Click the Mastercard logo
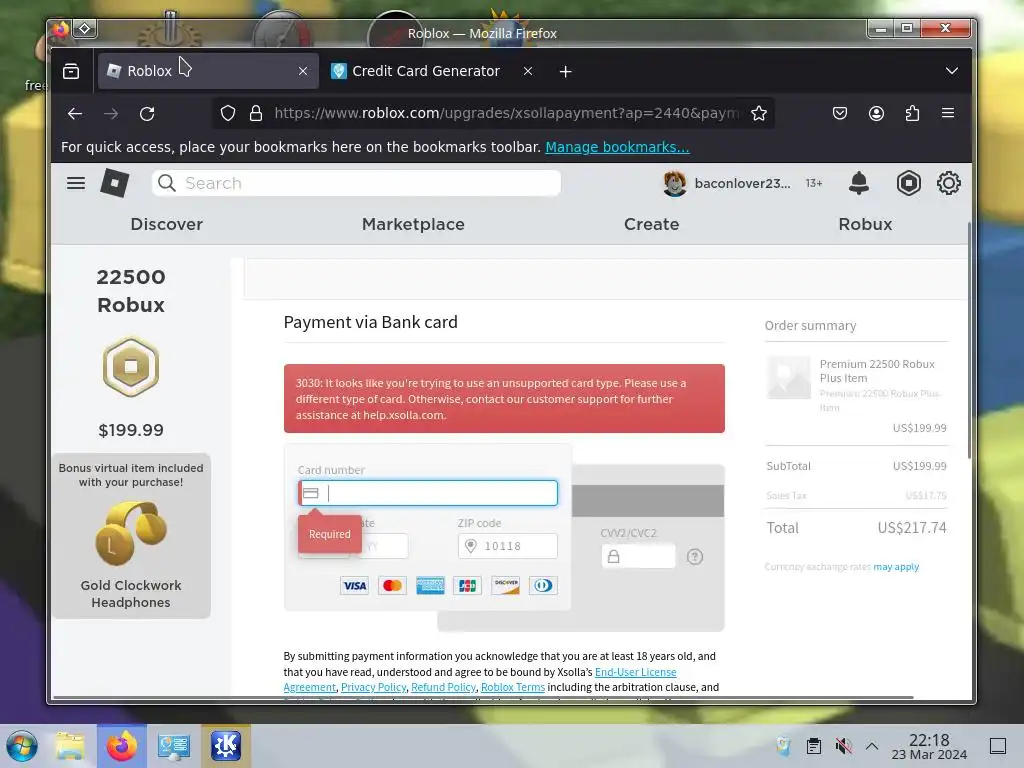1024x768 pixels. (x=392, y=586)
